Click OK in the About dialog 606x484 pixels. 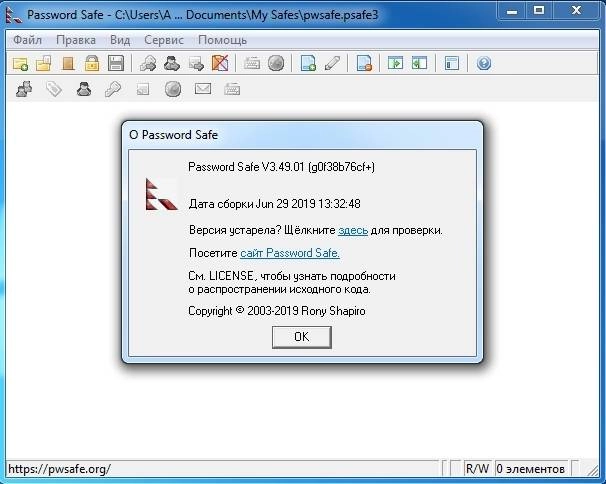click(x=301, y=337)
